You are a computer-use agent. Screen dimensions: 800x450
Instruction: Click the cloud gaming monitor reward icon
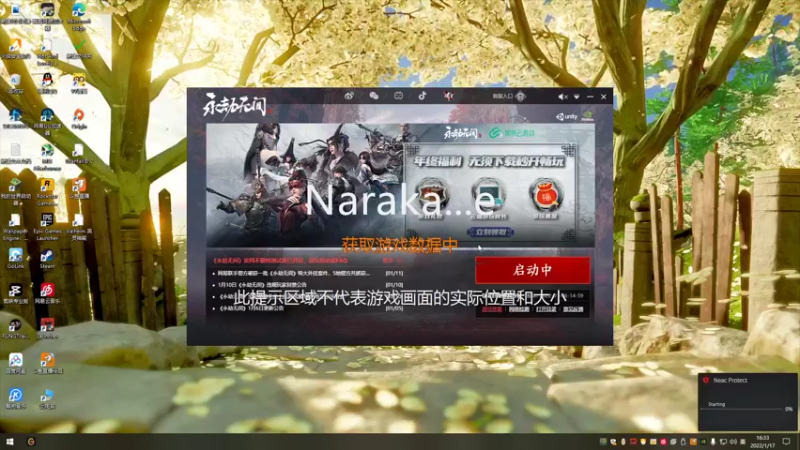point(488,193)
